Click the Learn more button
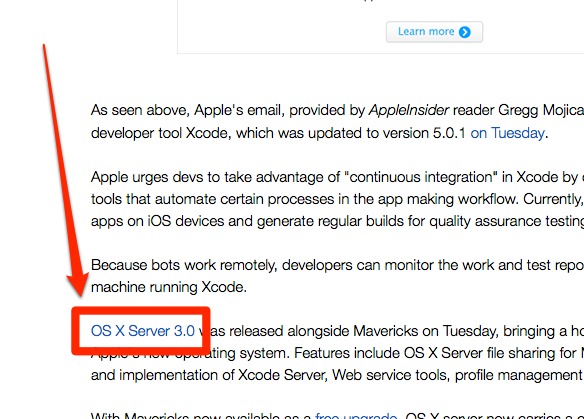The height and width of the screenshot is (419, 584). [434, 32]
